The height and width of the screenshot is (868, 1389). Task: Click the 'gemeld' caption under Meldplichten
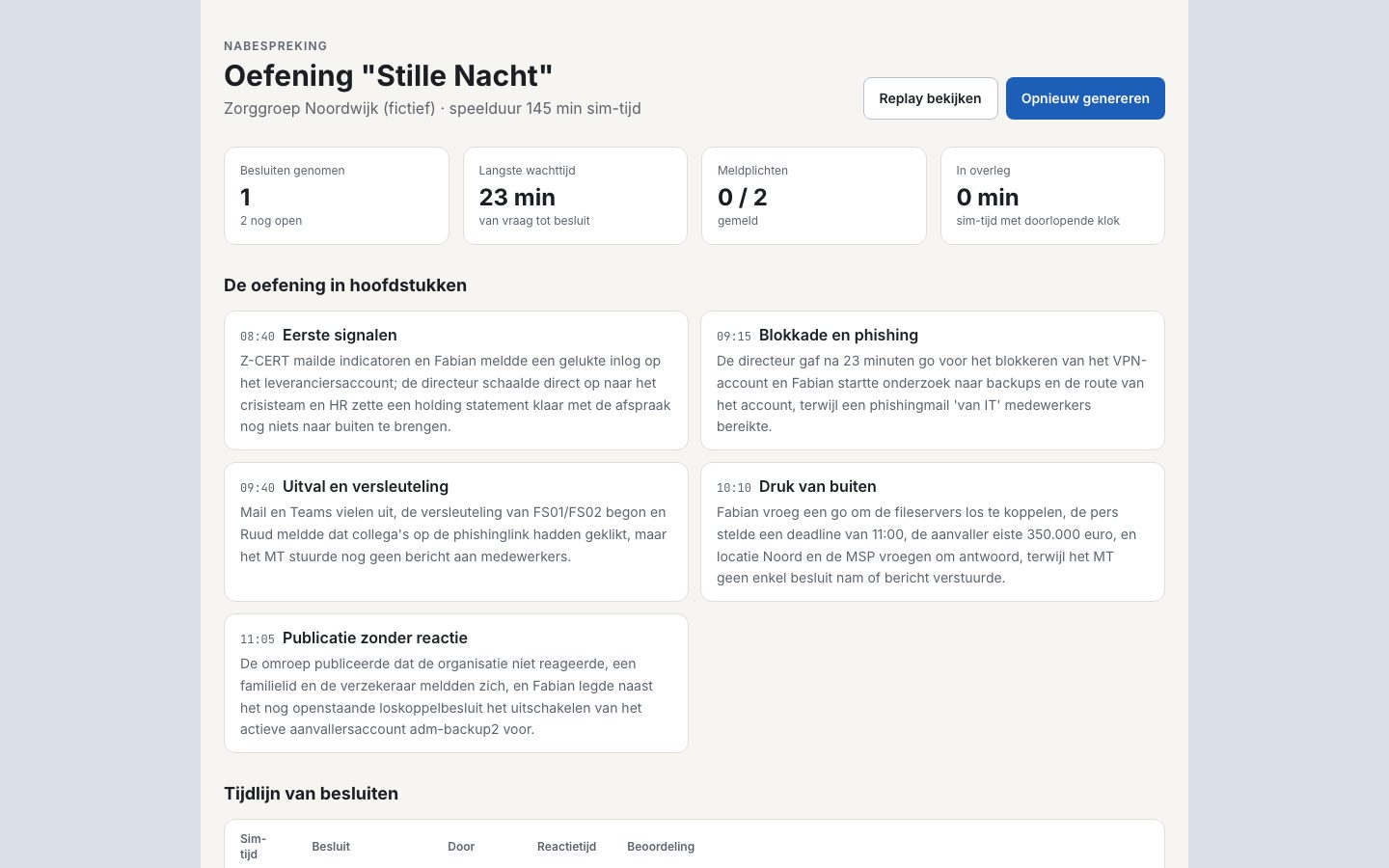point(738,221)
